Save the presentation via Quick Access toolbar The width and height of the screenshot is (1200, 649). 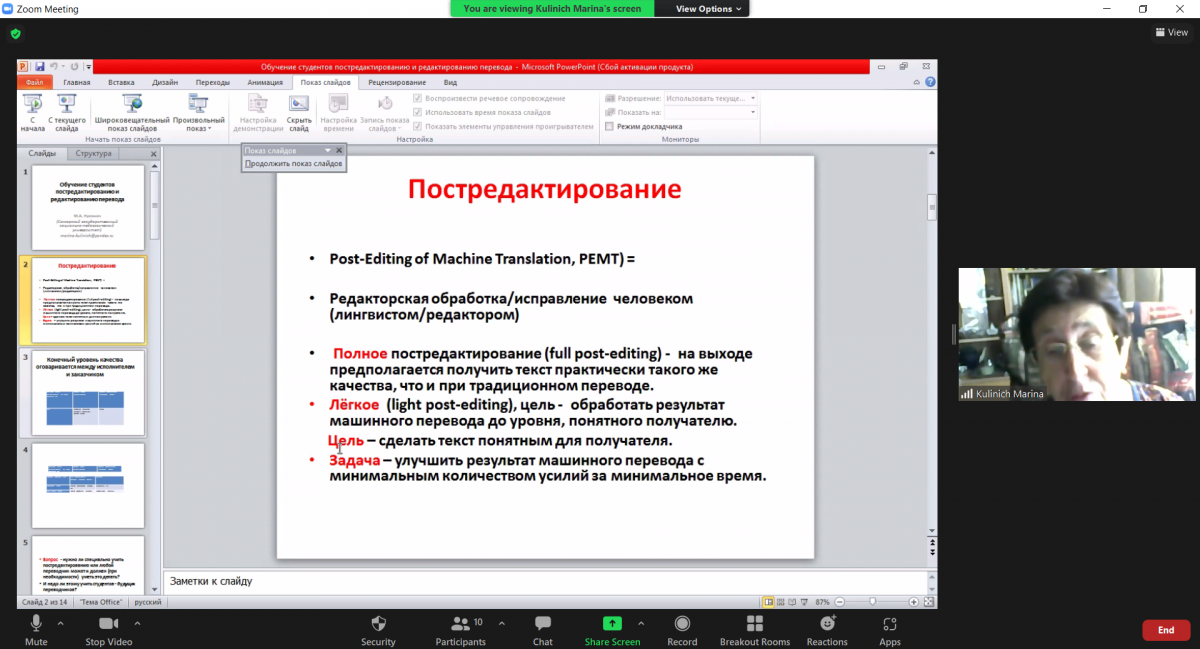point(40,67)
